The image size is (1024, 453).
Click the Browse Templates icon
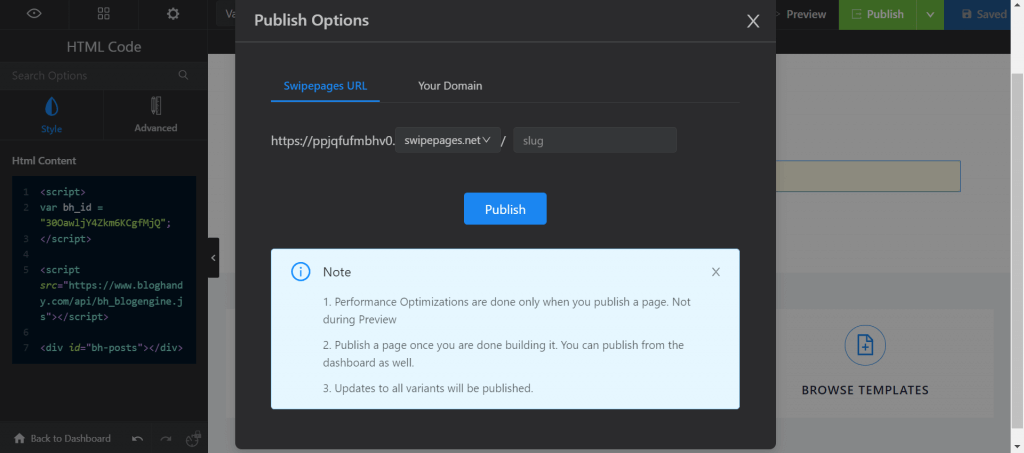tap(865, 344)
